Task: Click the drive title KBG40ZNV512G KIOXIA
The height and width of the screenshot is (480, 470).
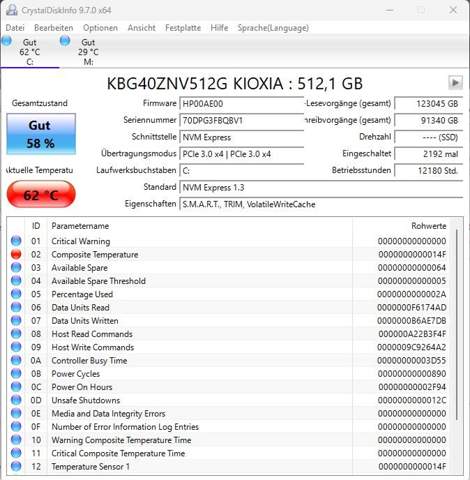Action: click(x=234, y=83)
